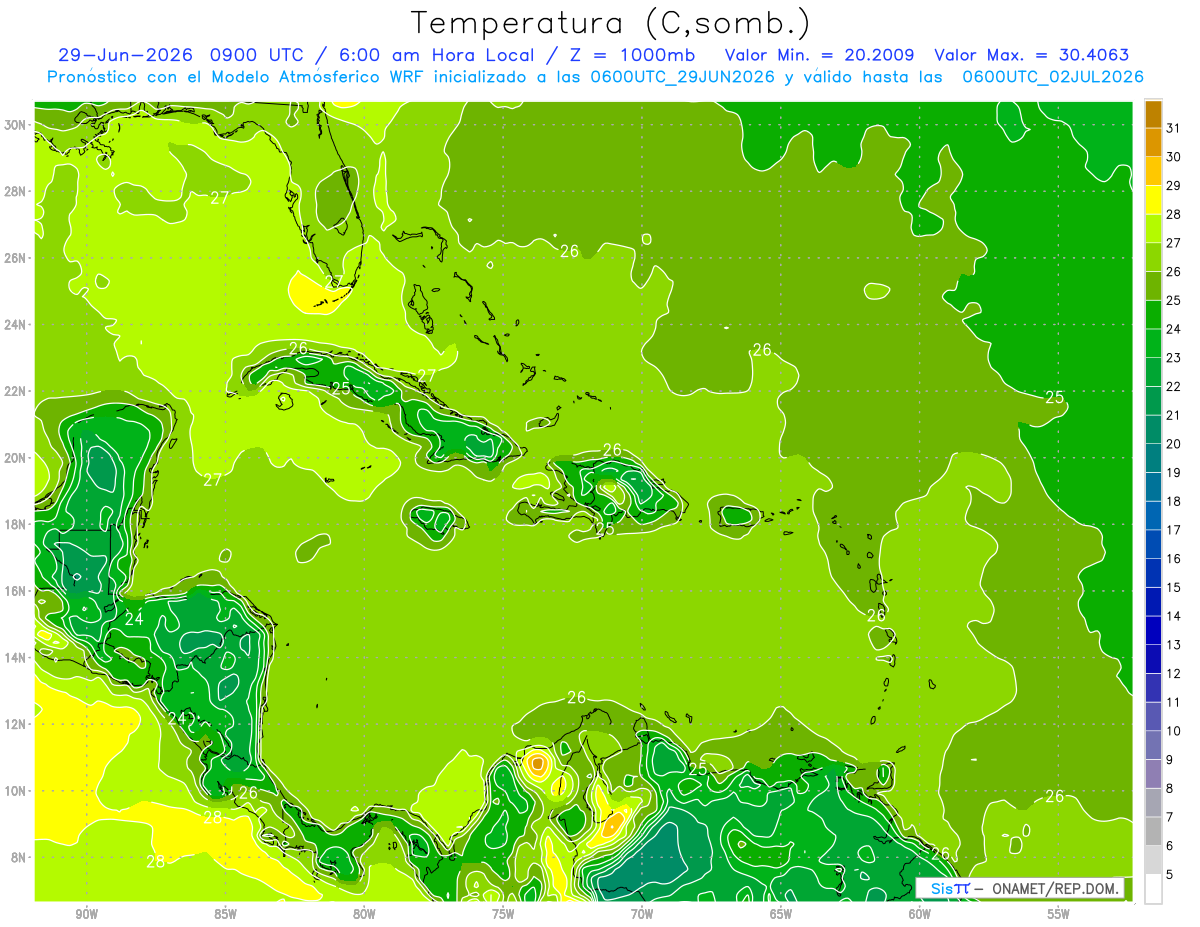
Task: Pick the gray legend band between 6 and 7
Action: (x=1153, y=832)
